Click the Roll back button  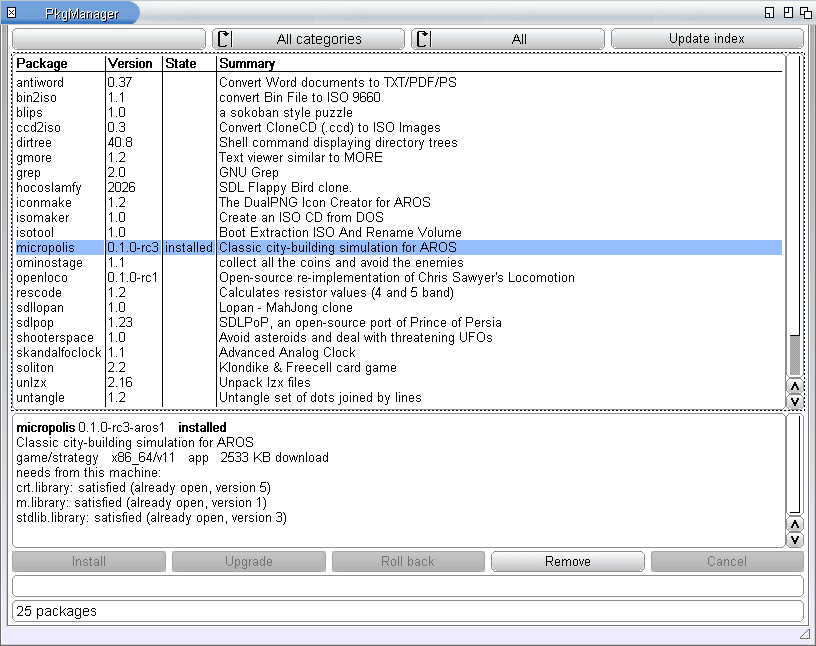(x=408, y=562)
